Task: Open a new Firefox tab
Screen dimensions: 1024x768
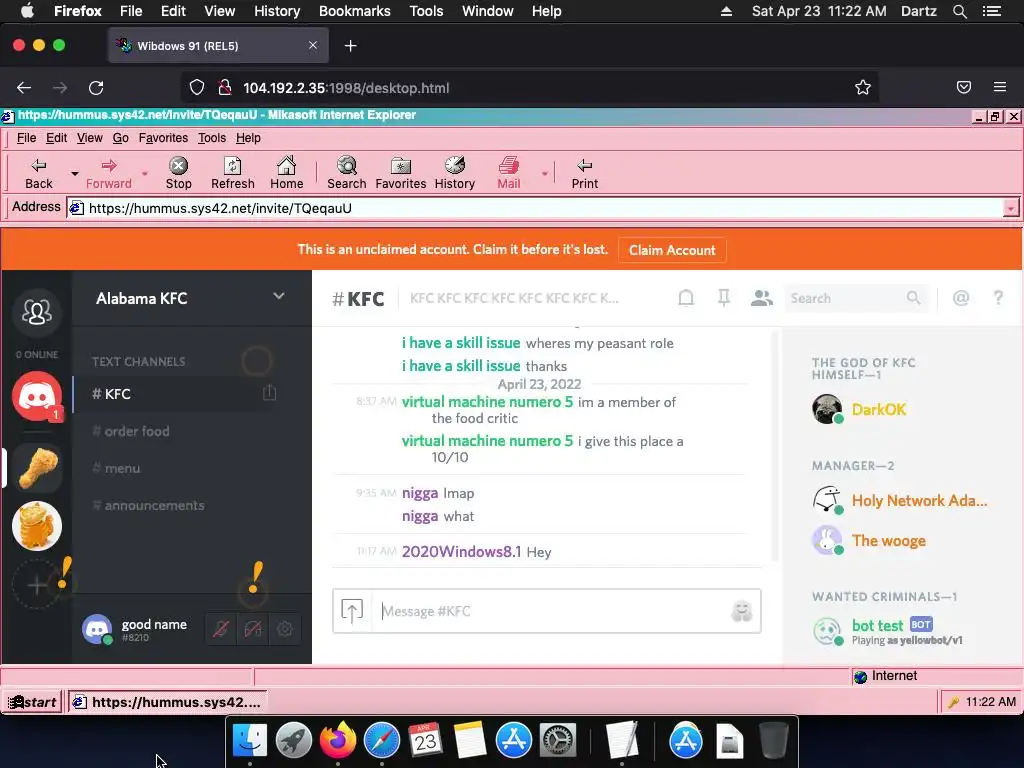Action: [x=351, y=46]
